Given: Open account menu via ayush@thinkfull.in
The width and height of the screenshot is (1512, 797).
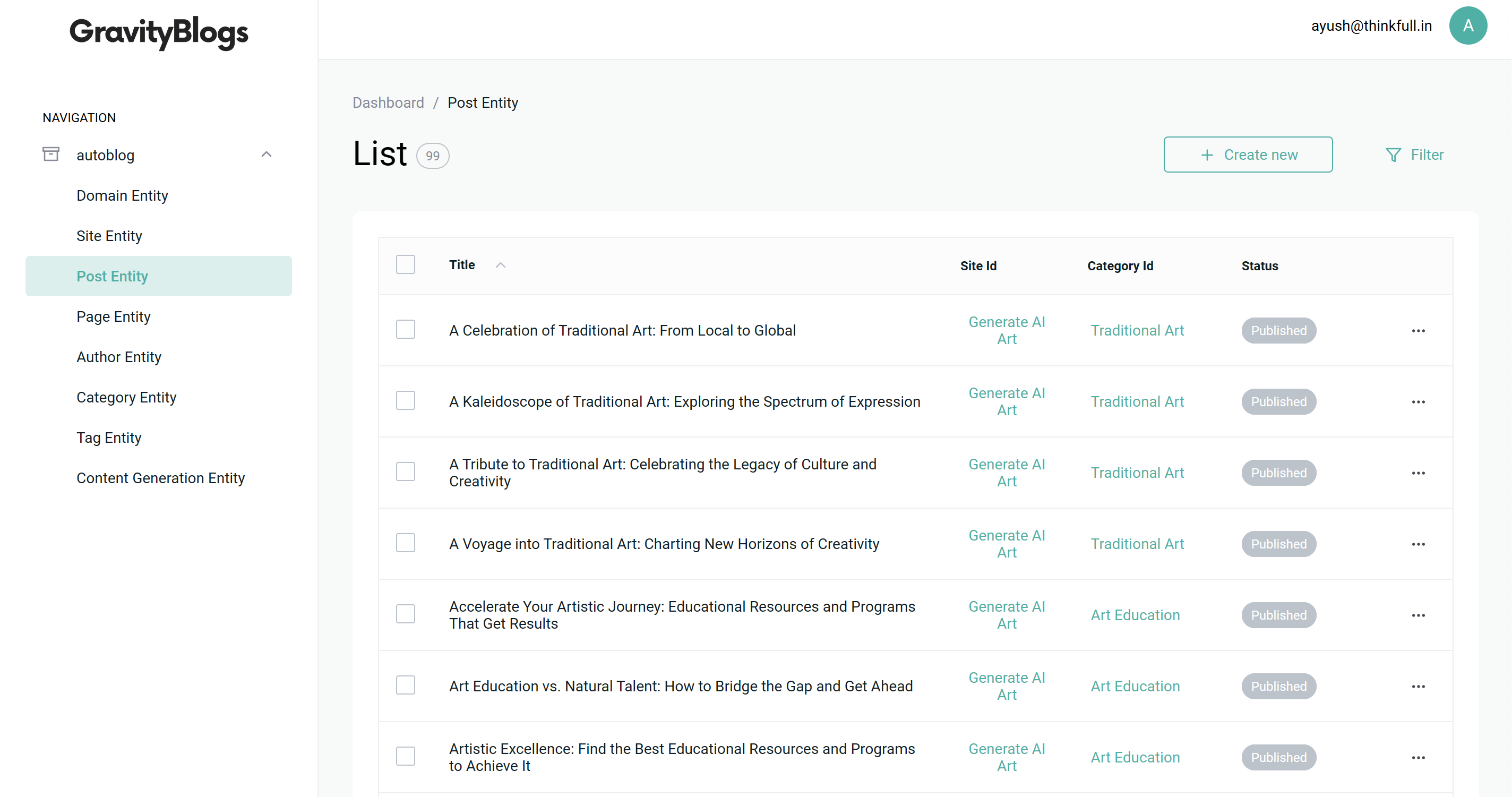Looking at the screenshot, I should pos(1371,26).
